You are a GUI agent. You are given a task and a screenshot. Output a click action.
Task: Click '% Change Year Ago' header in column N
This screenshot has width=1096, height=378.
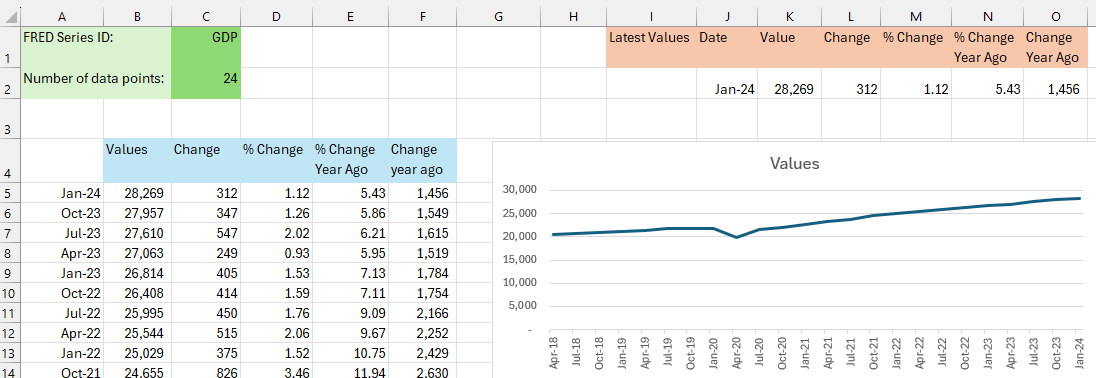tap(988, 47)
